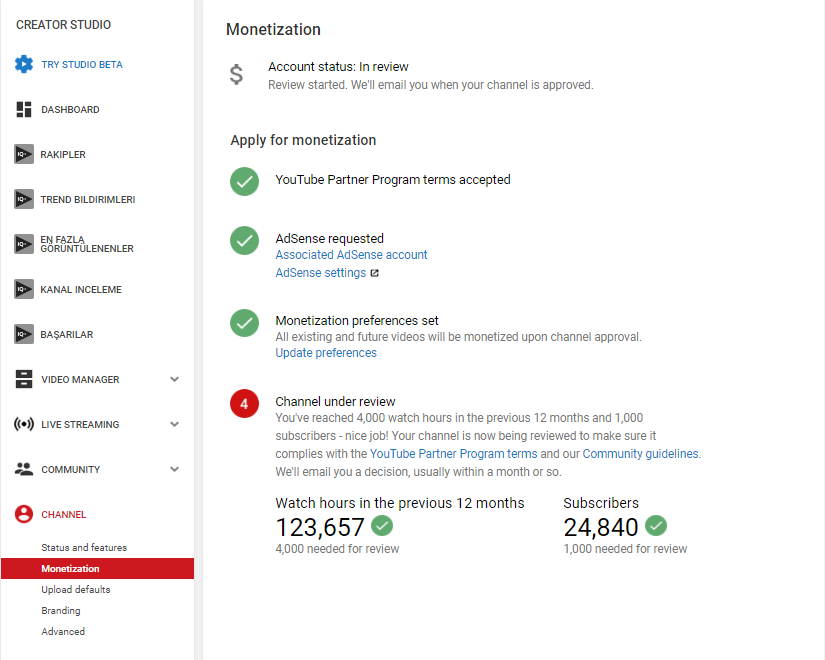Click the Live Streaming broadcast icon

24,424
